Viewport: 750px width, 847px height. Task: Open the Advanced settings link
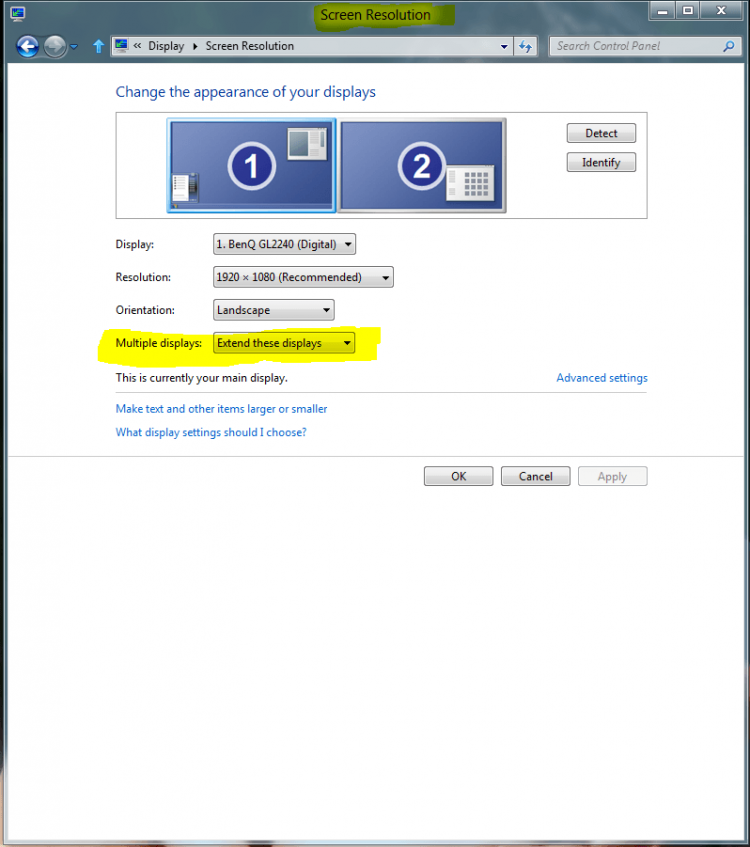coord(601,378)
